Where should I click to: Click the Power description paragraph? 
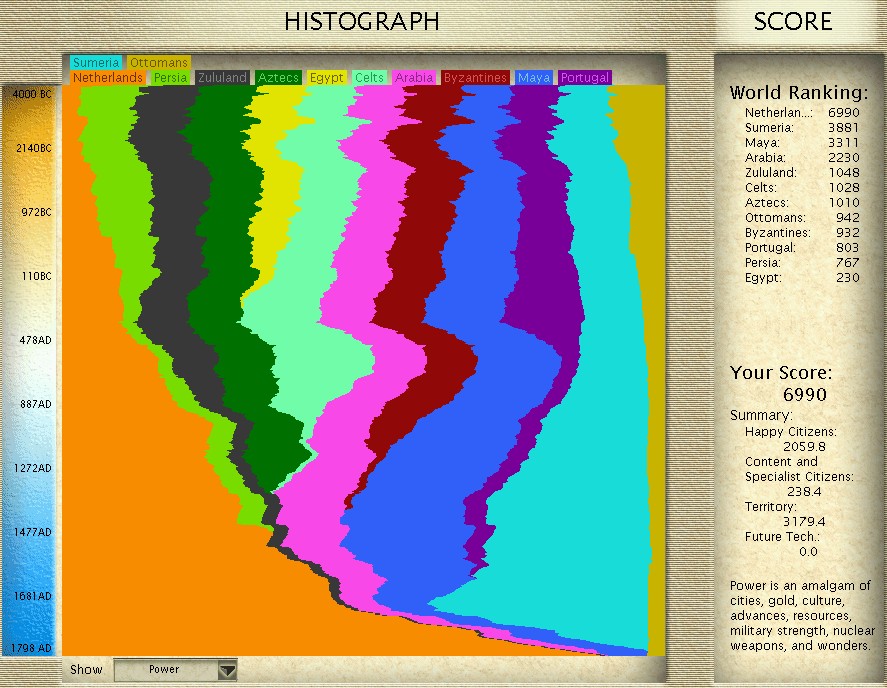[x=800, y=616]
